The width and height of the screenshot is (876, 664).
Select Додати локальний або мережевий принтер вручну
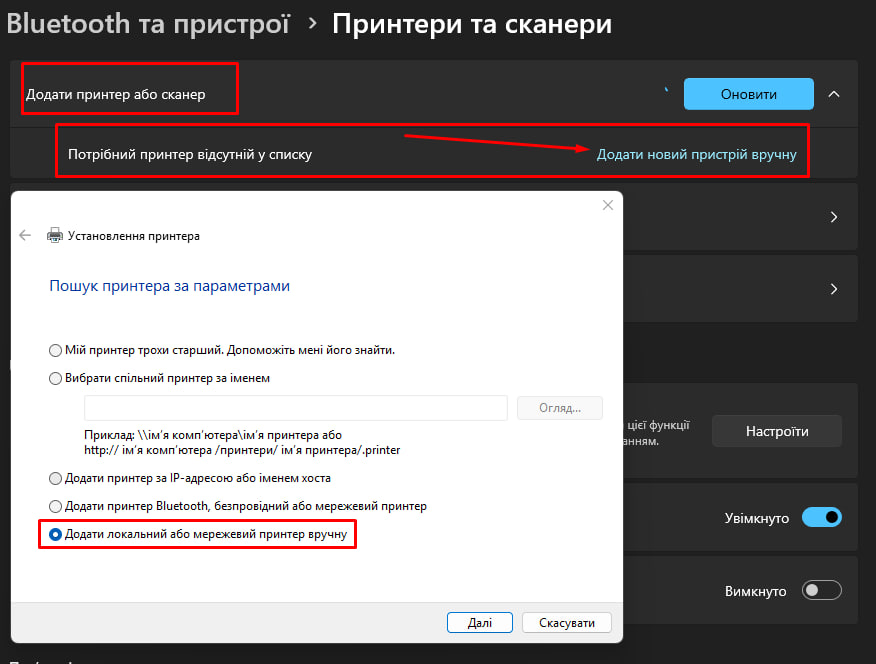click(x=56, y=535)
